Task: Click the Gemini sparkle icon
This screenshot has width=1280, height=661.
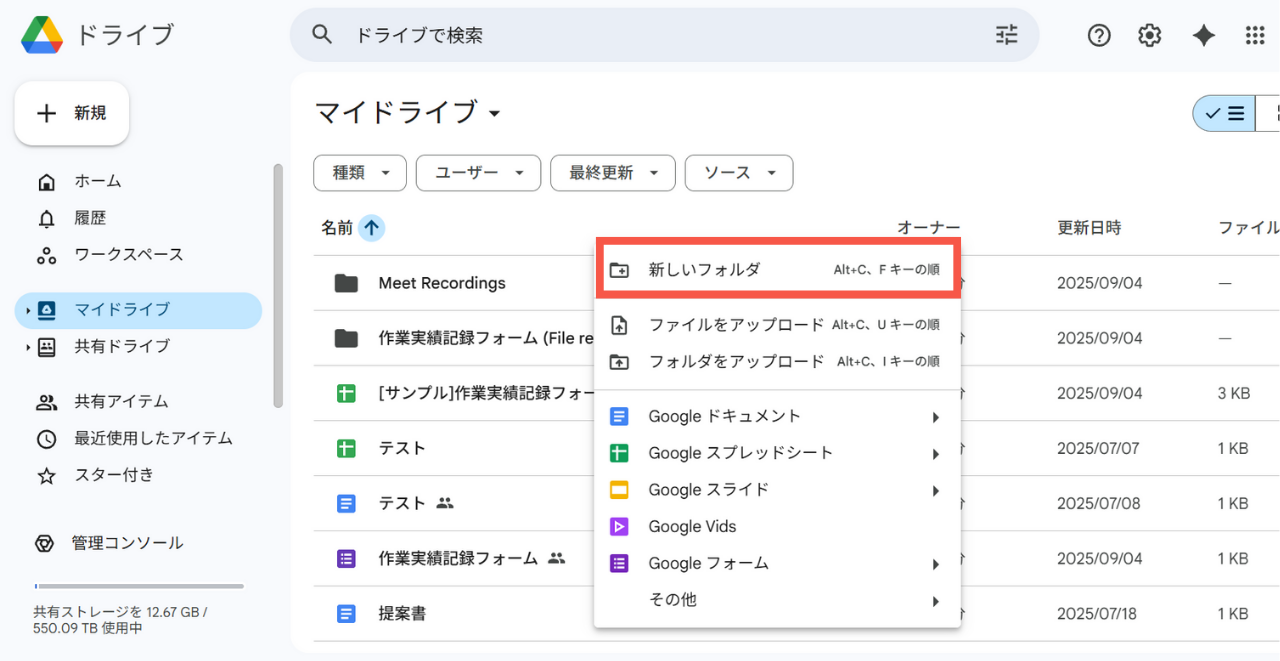Action: point(1203,35)
